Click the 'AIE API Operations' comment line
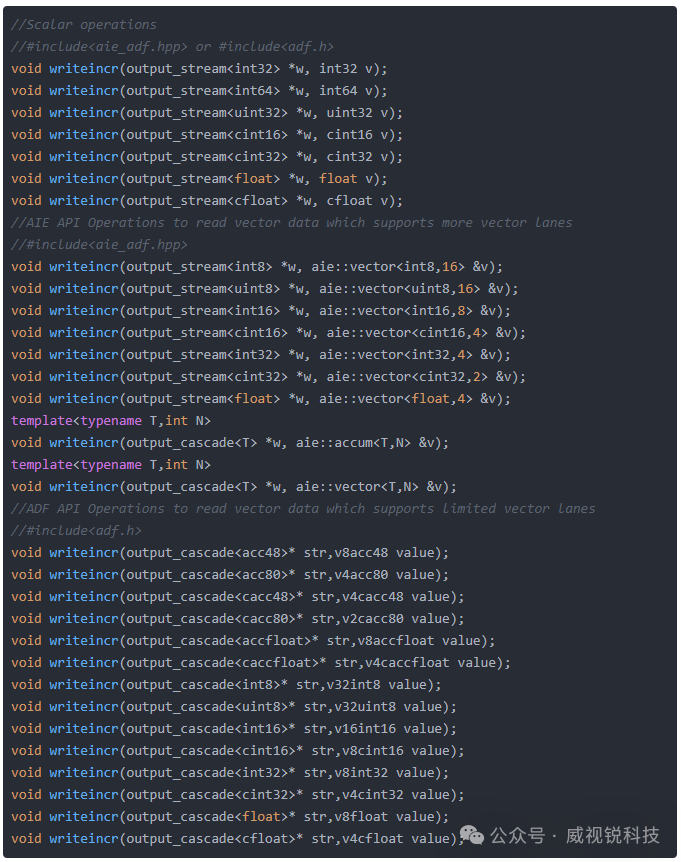The image size is (681, 862). point(291,223)
